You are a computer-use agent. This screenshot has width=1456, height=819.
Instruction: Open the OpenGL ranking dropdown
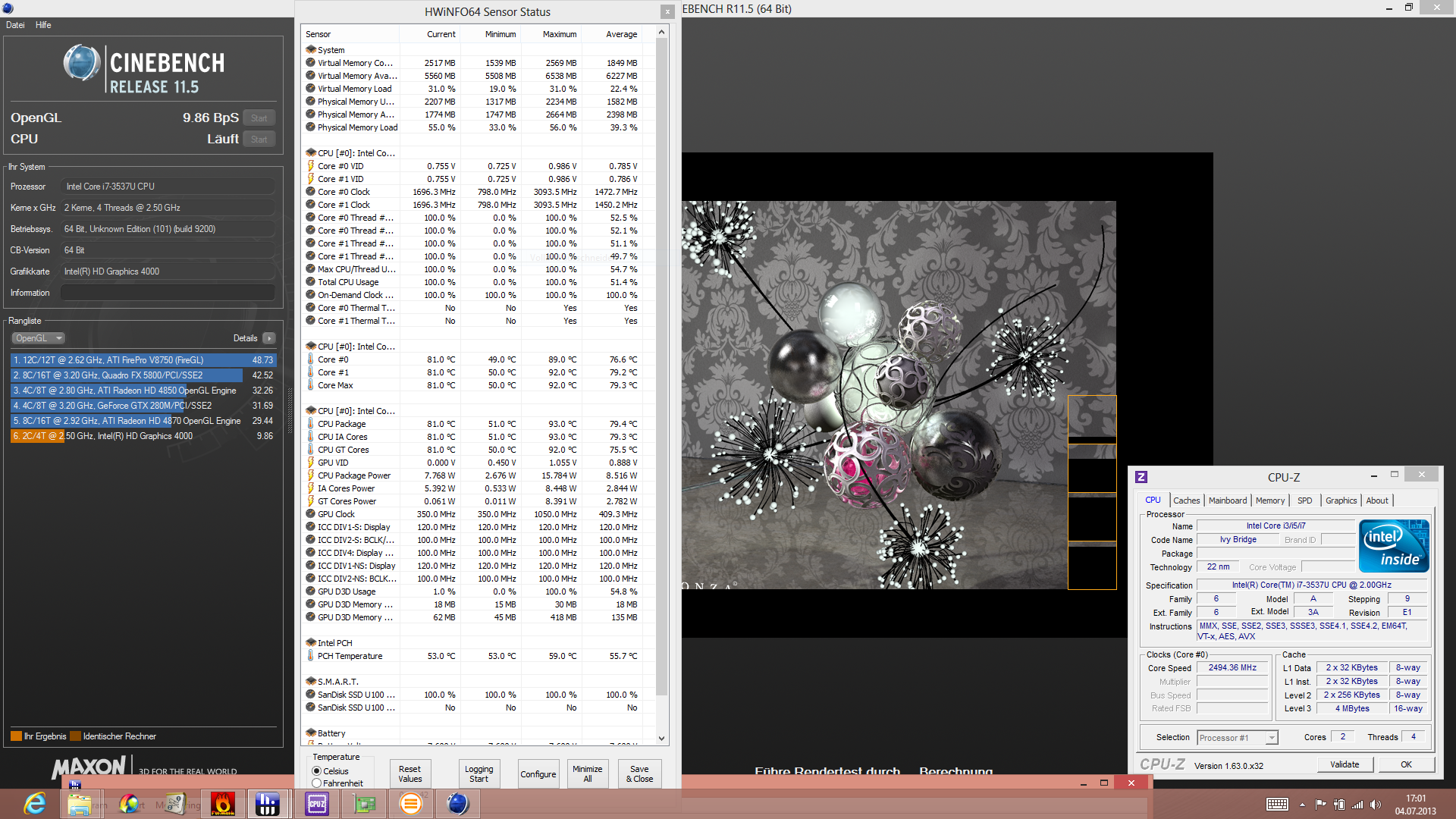coord(38,338)
